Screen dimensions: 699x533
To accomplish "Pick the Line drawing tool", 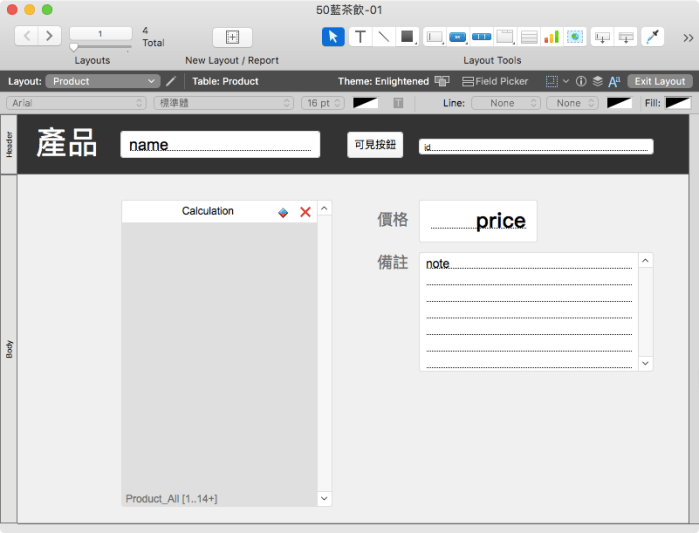I will (x=384, y=37).
